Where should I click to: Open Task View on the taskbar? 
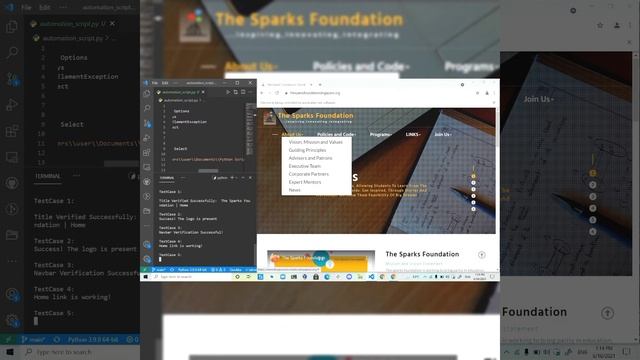click(x=248, y=277)
